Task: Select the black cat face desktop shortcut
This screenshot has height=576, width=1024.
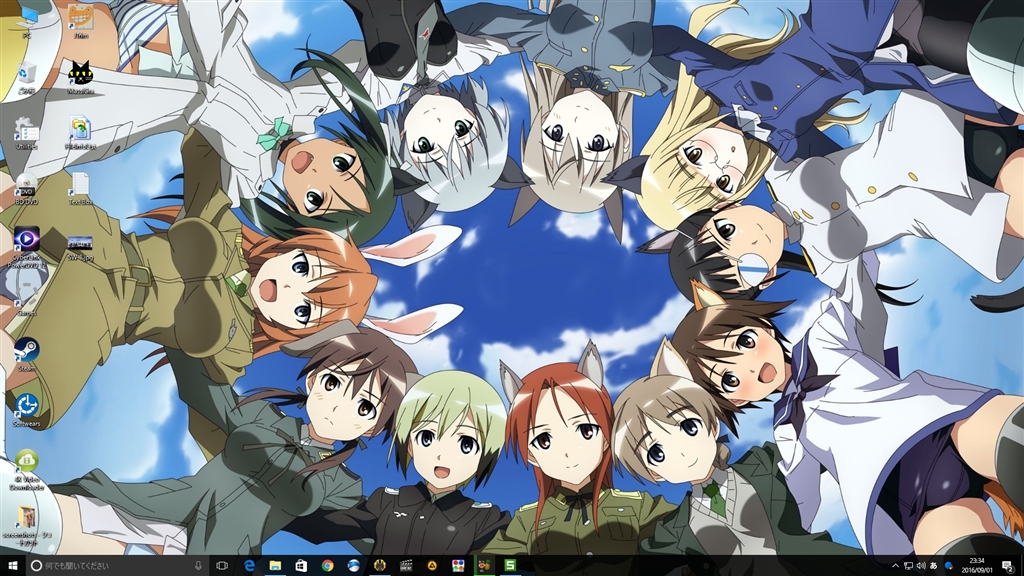Action: [x=80, y=76]
